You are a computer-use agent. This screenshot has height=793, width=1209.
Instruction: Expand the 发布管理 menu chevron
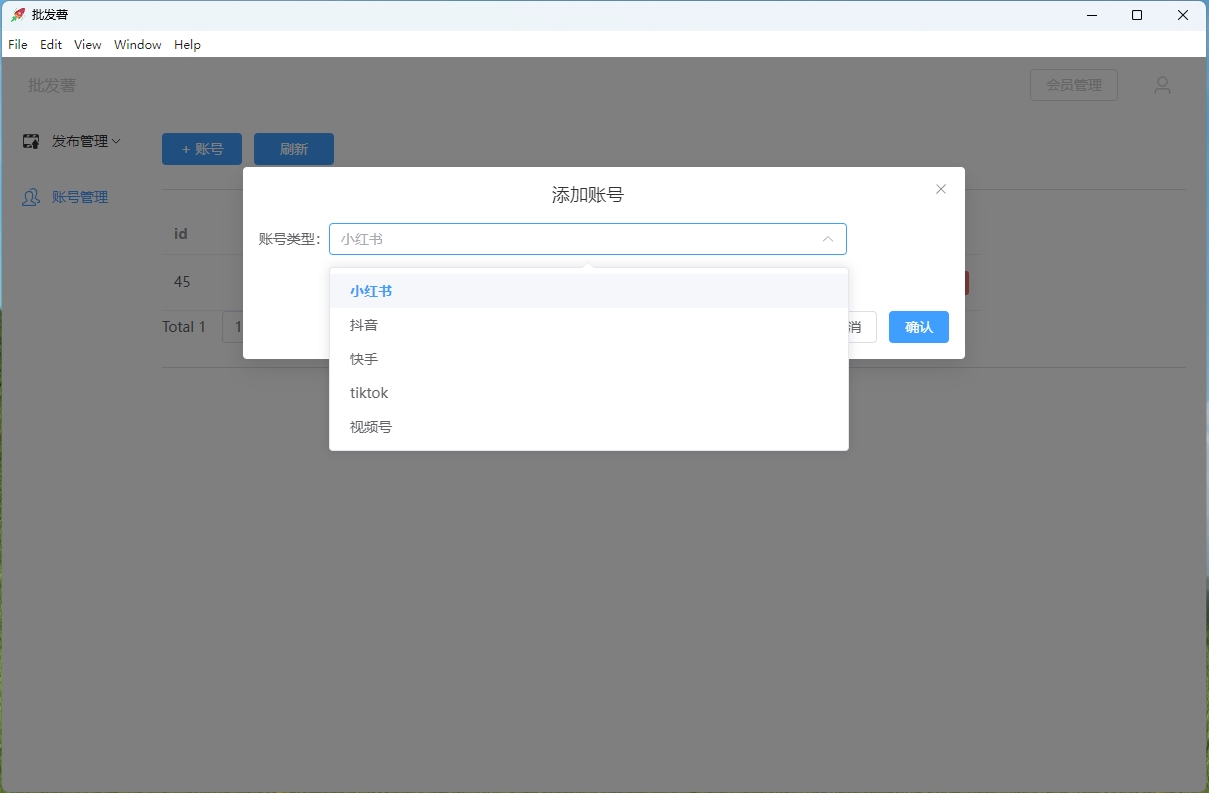coord(116,141)
